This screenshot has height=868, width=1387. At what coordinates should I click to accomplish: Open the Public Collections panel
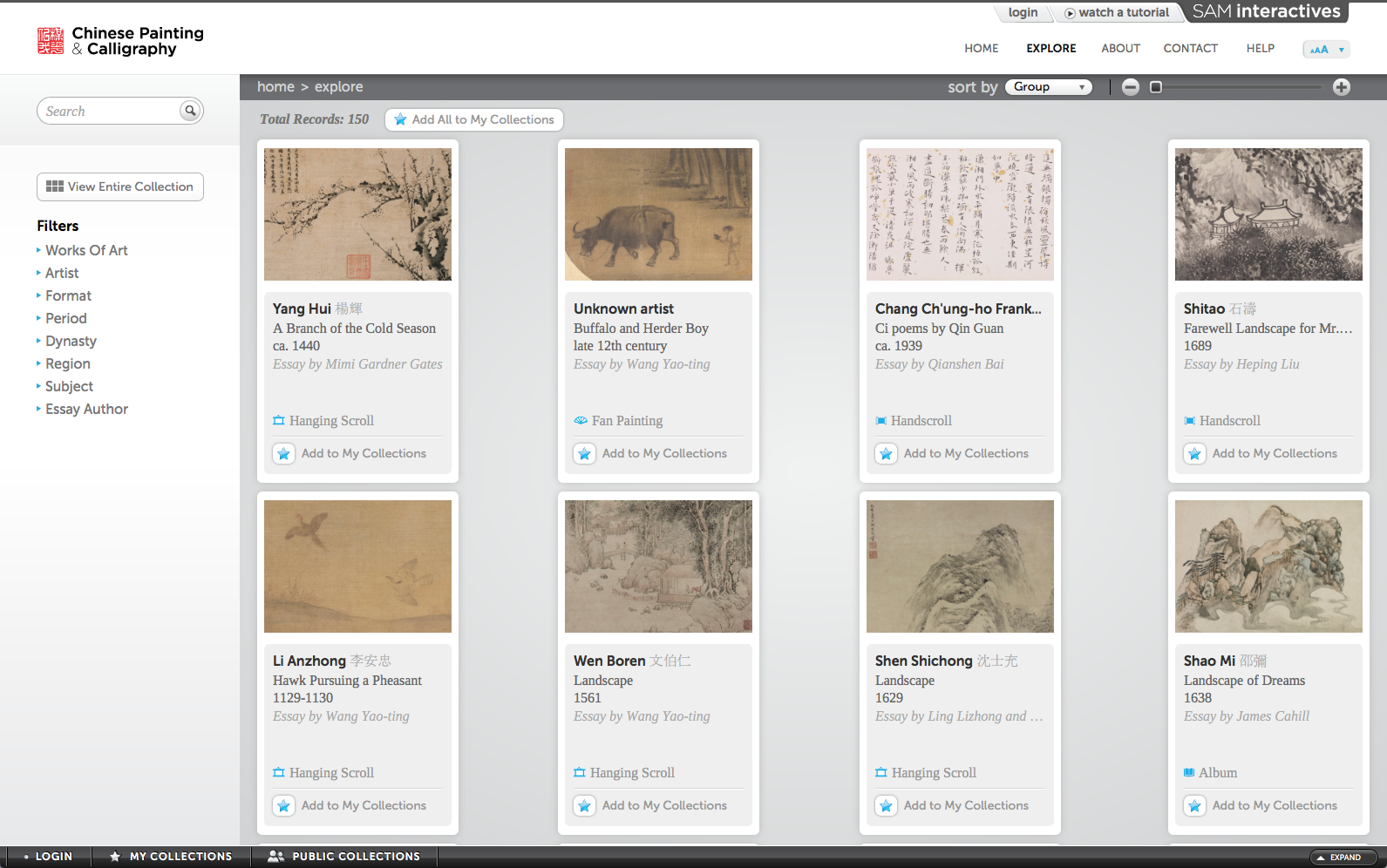pyautogui.click(x=344, y=857)
